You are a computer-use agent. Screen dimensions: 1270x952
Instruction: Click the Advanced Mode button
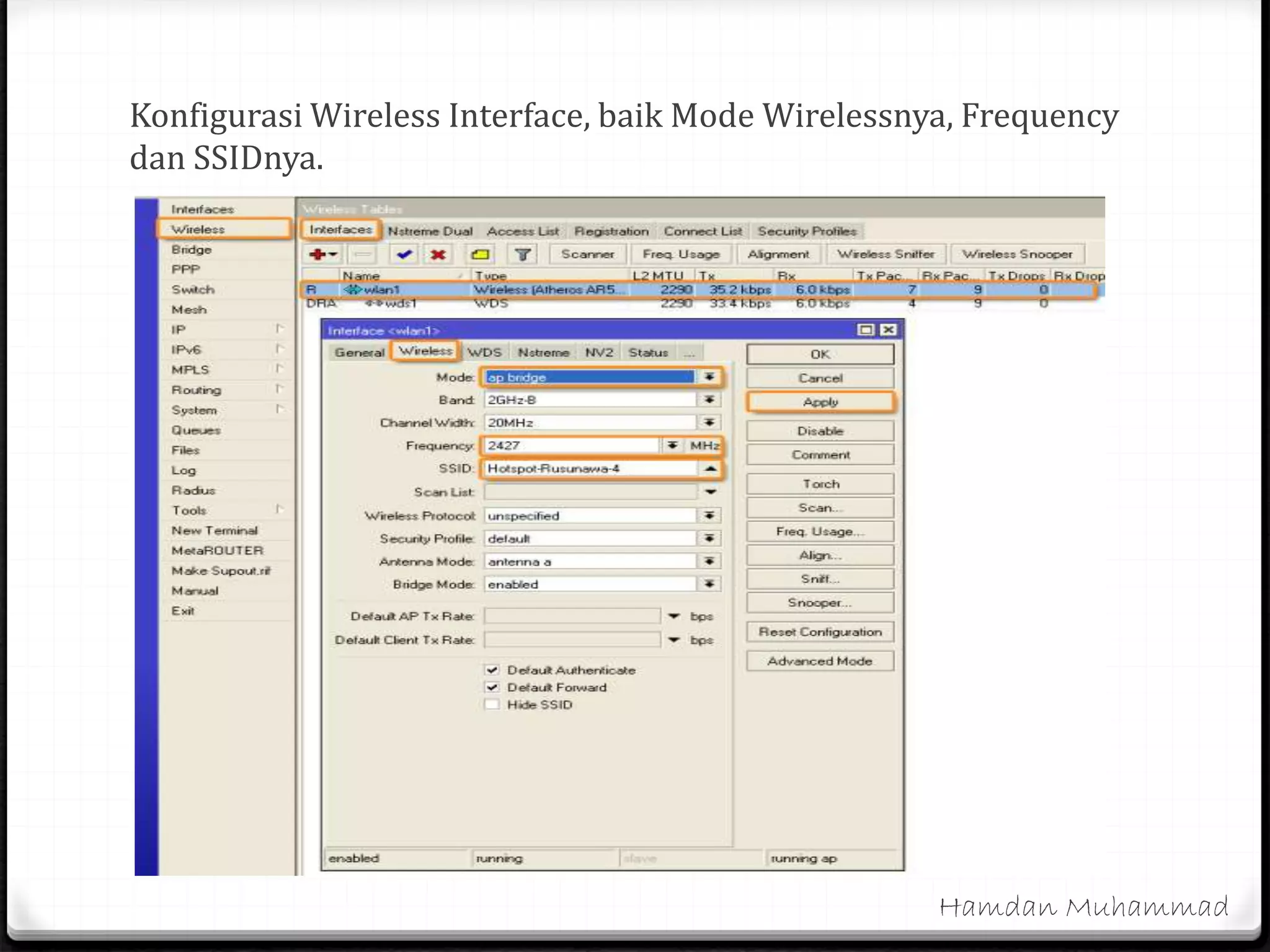820,661
